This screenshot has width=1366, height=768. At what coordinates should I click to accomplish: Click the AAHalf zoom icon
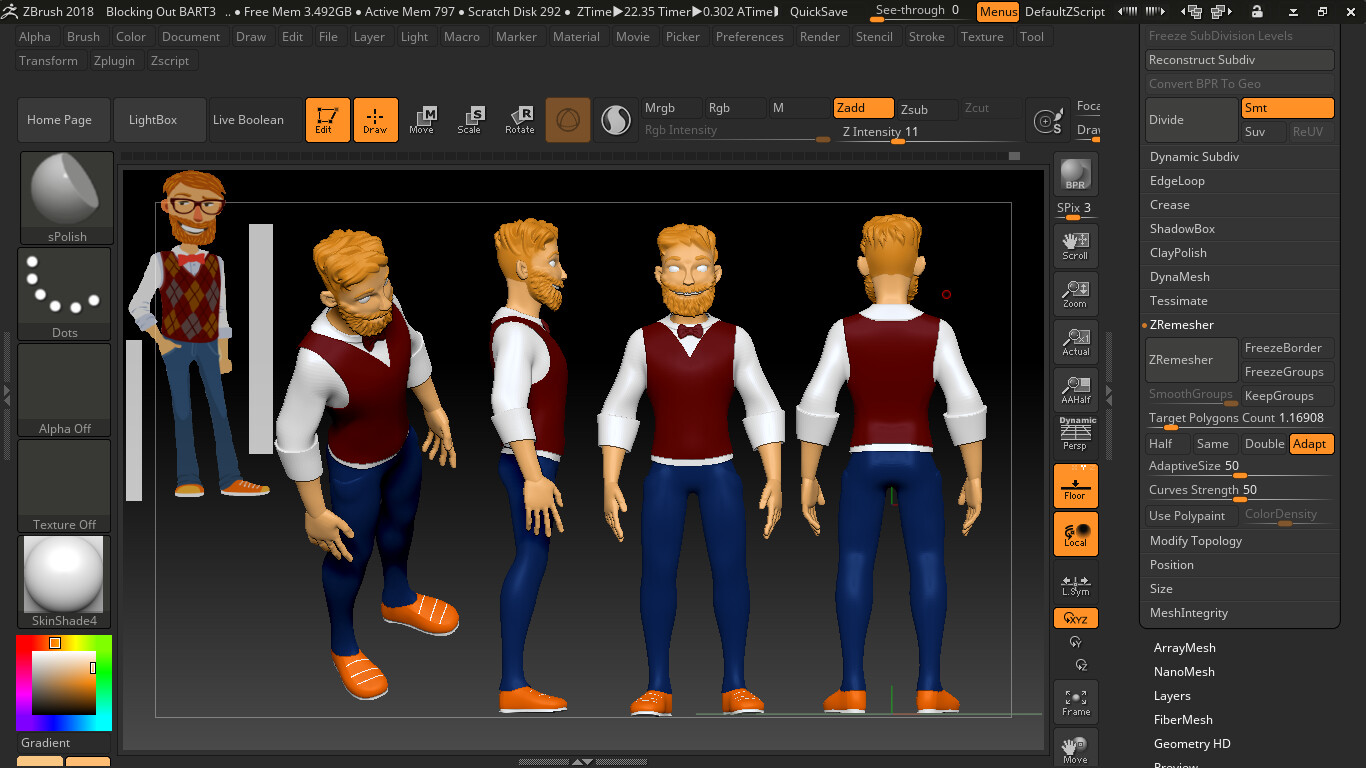pos(1076,390)
